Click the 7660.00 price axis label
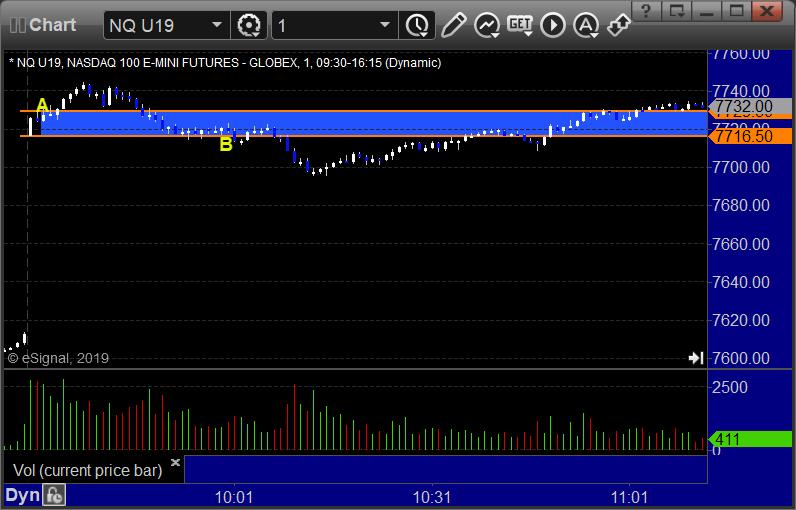This screenshot has width=796, height=510. point(741,244)
